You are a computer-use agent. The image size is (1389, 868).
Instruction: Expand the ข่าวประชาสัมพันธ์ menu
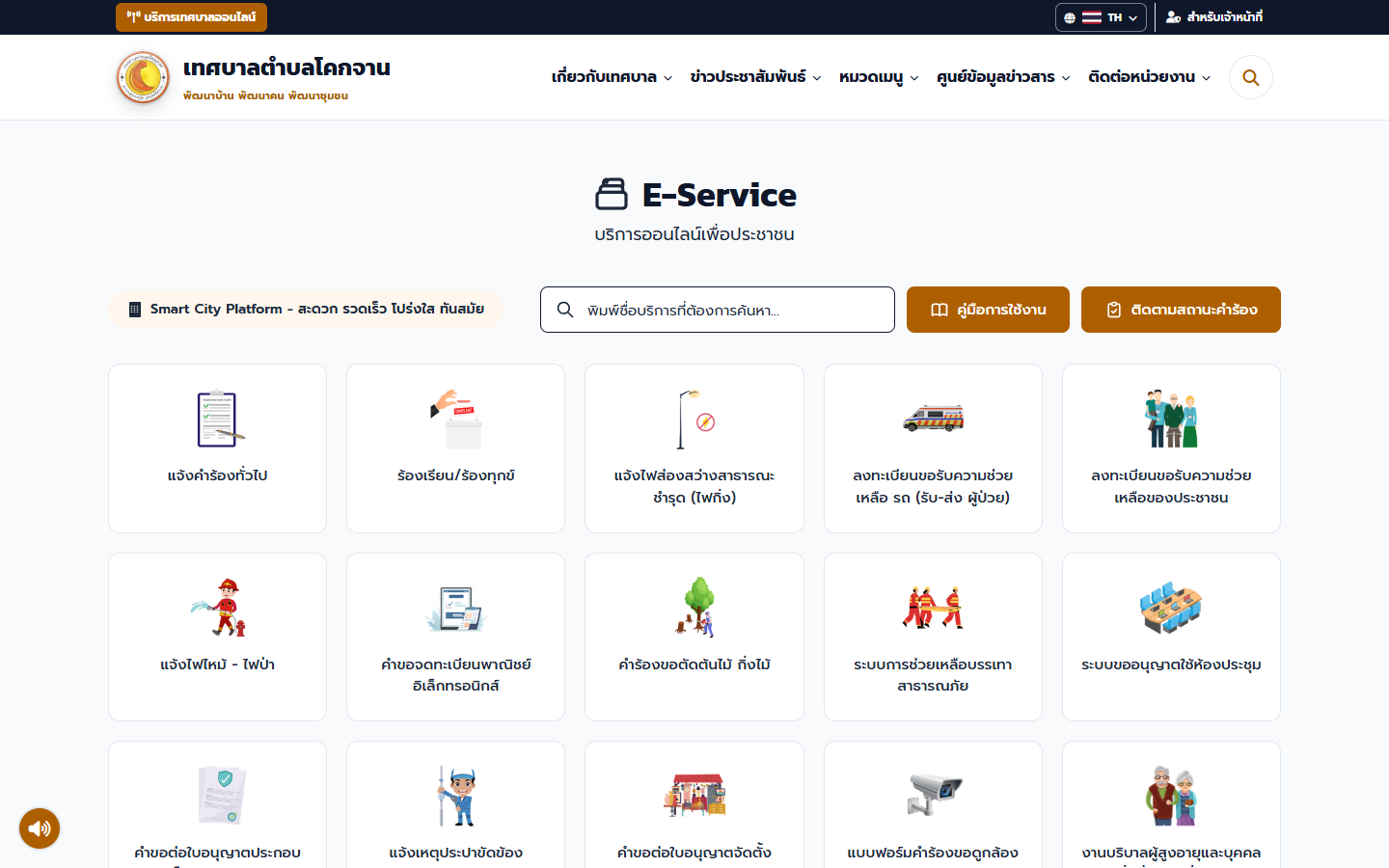755,77
